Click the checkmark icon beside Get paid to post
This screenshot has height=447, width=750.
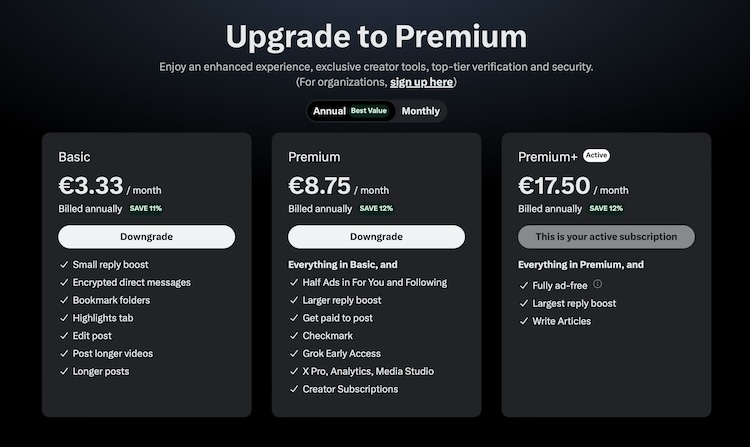[x=294, y=318]
